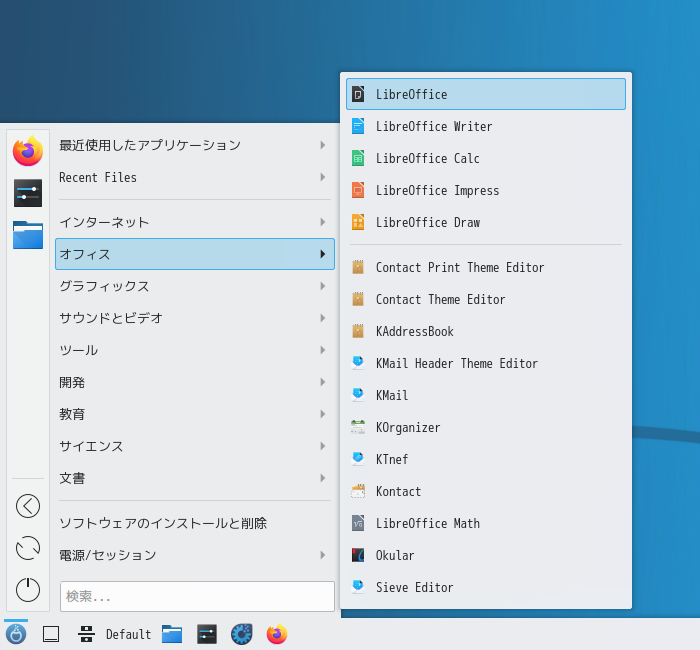The width and height of the screenshot is (700, 650).
Task: Open LibreOffice Draw menu entry
Action: (x=486, y=222)
